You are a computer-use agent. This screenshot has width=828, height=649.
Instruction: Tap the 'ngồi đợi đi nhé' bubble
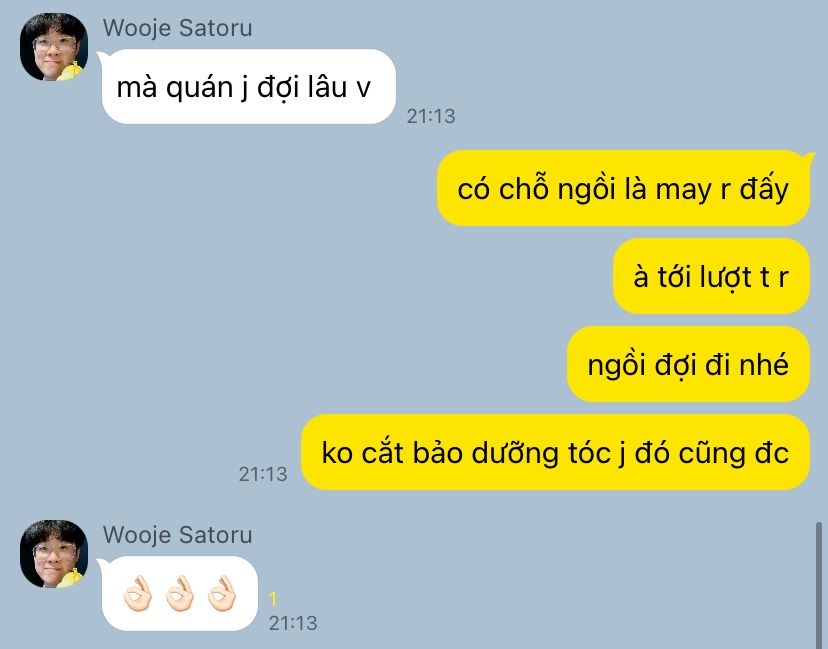point(688,364)
